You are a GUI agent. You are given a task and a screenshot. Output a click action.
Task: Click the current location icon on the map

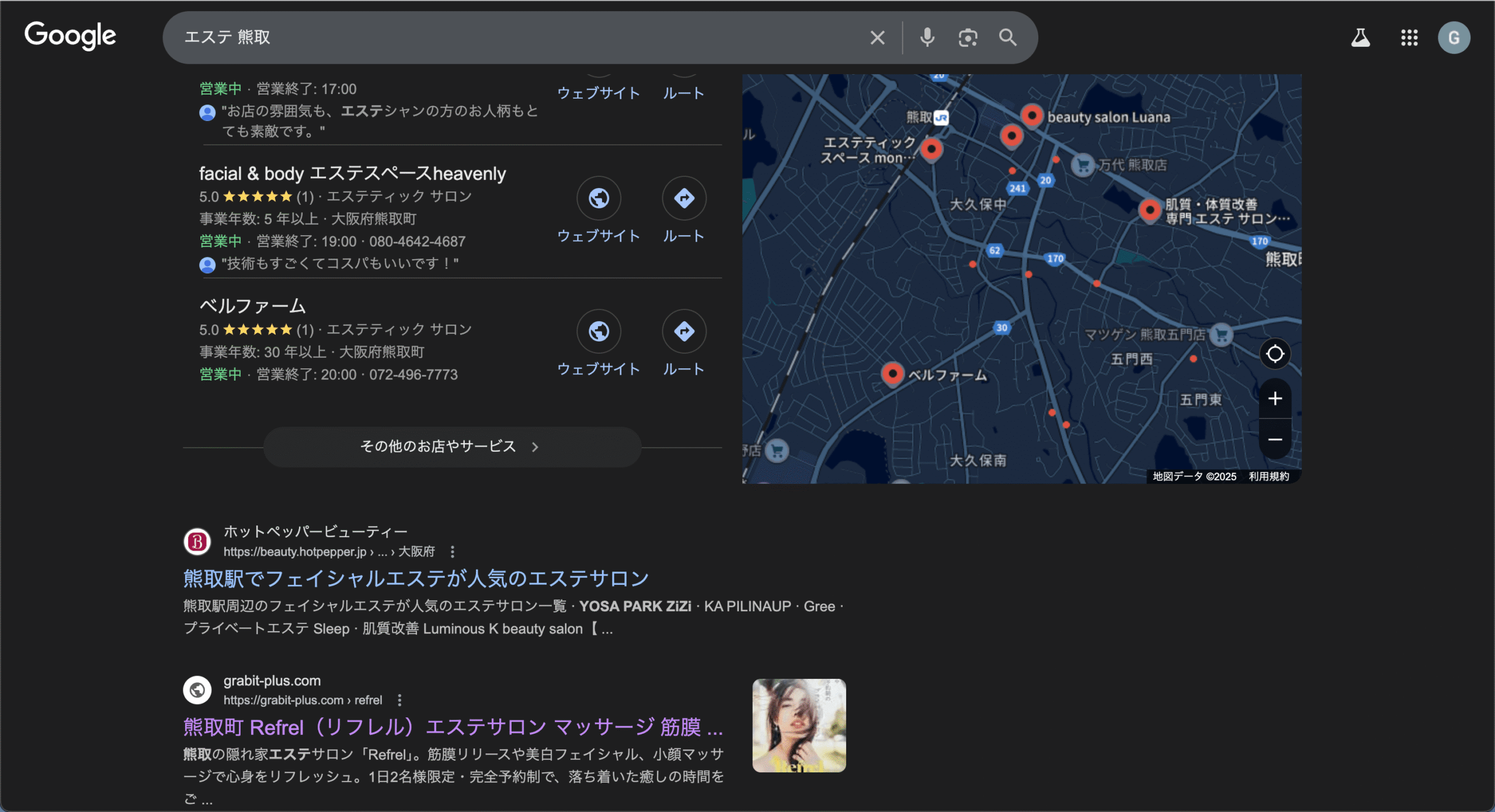(x=1276, y=353)
